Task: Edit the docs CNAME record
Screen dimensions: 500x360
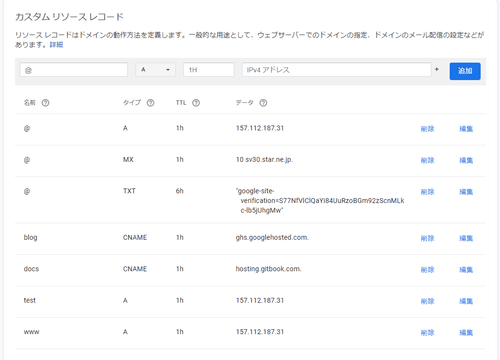Action: pos(466,270)
